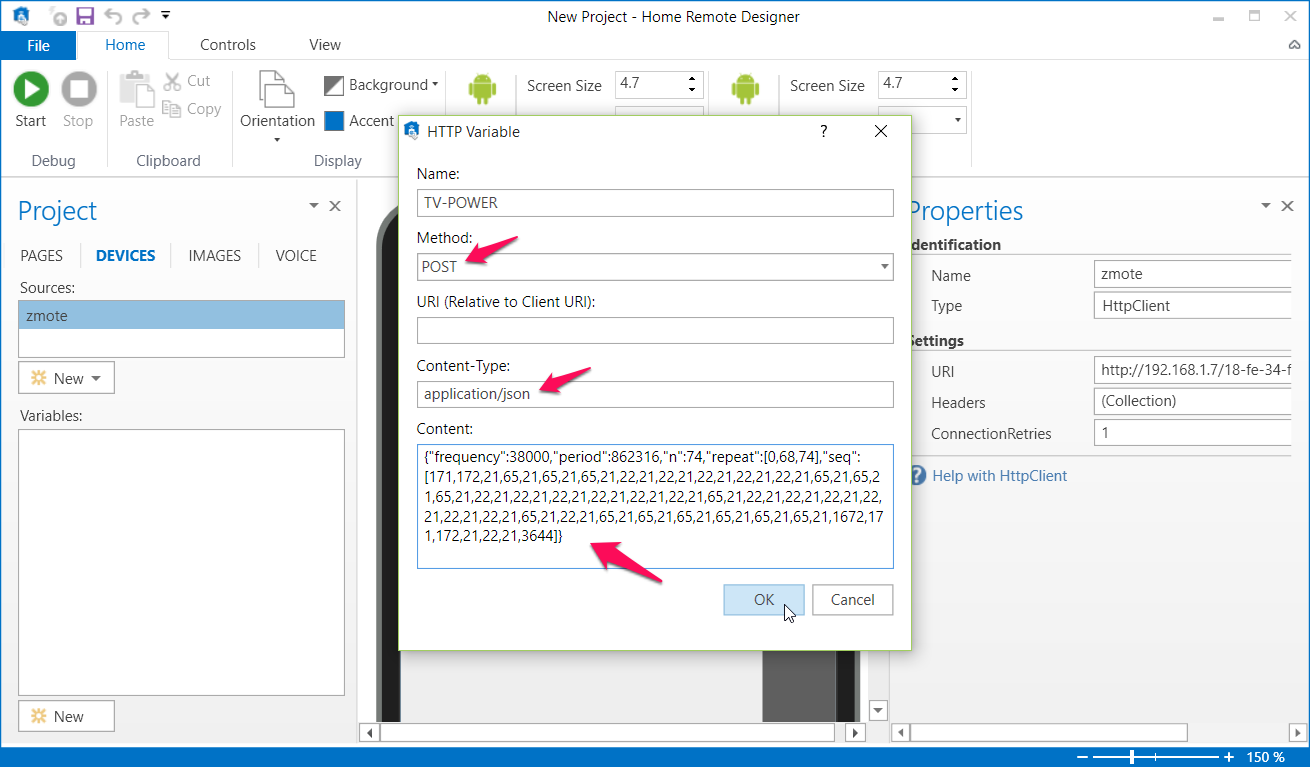Viewport: 1310px width, 767px height.
Task: Click the Content text area with JSON
Action: [x=655, y=507]
